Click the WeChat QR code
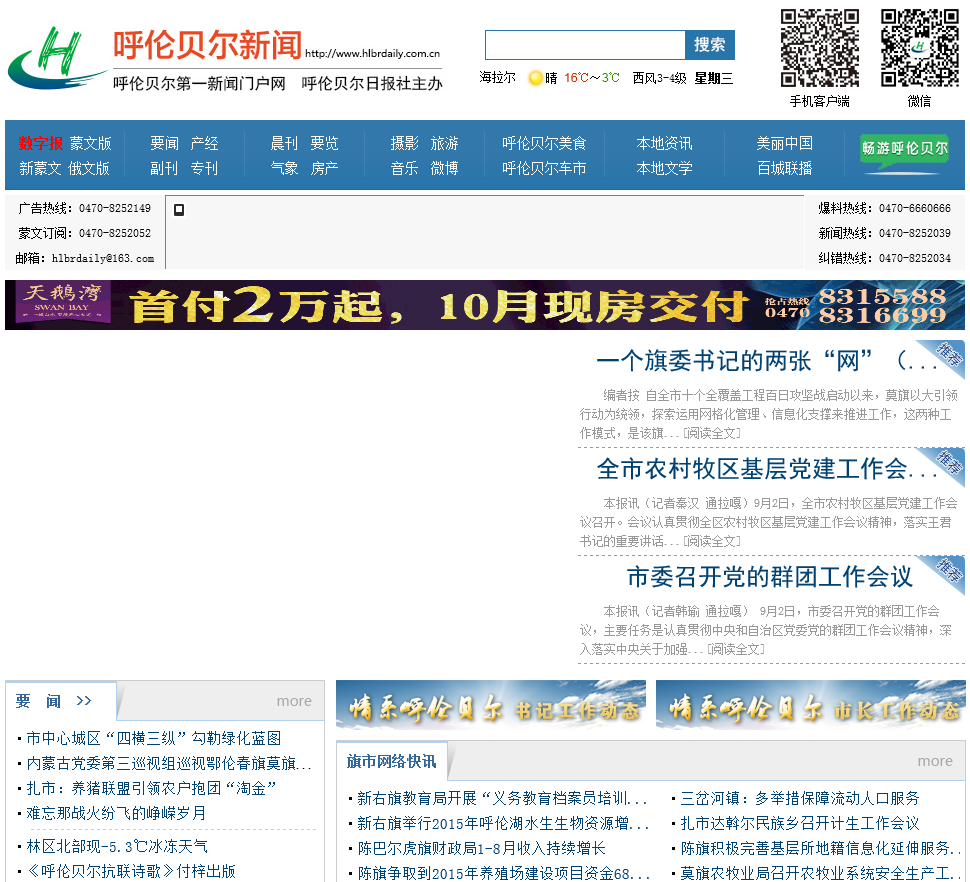Screen dimensions: 970x882 pos(919,48)
